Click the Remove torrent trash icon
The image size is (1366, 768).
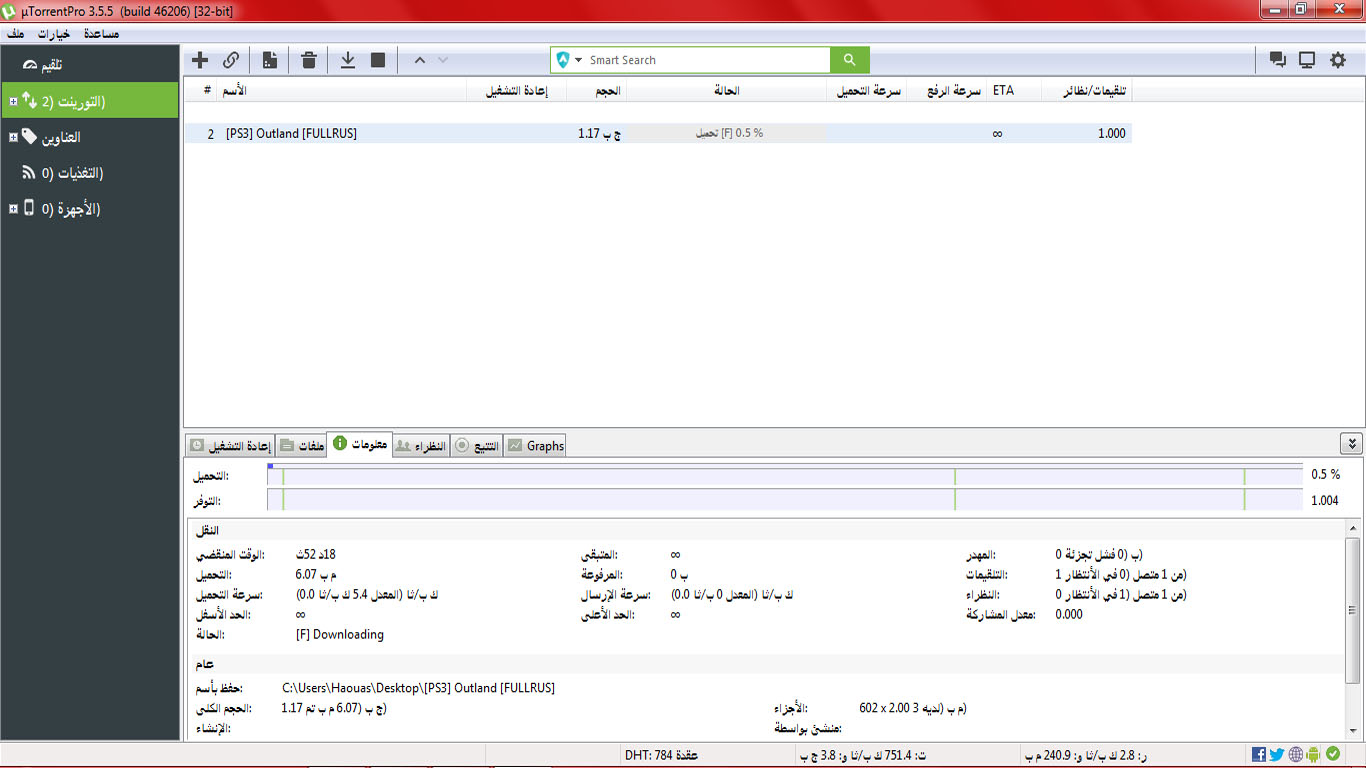pyautogui.click(x=309, y=60)
